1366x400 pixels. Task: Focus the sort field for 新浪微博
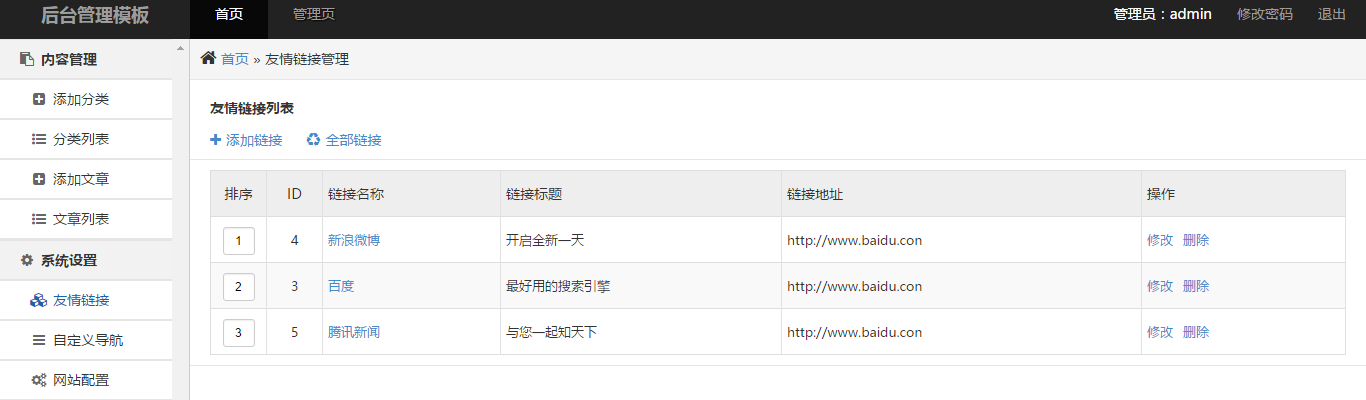(238, 241)
